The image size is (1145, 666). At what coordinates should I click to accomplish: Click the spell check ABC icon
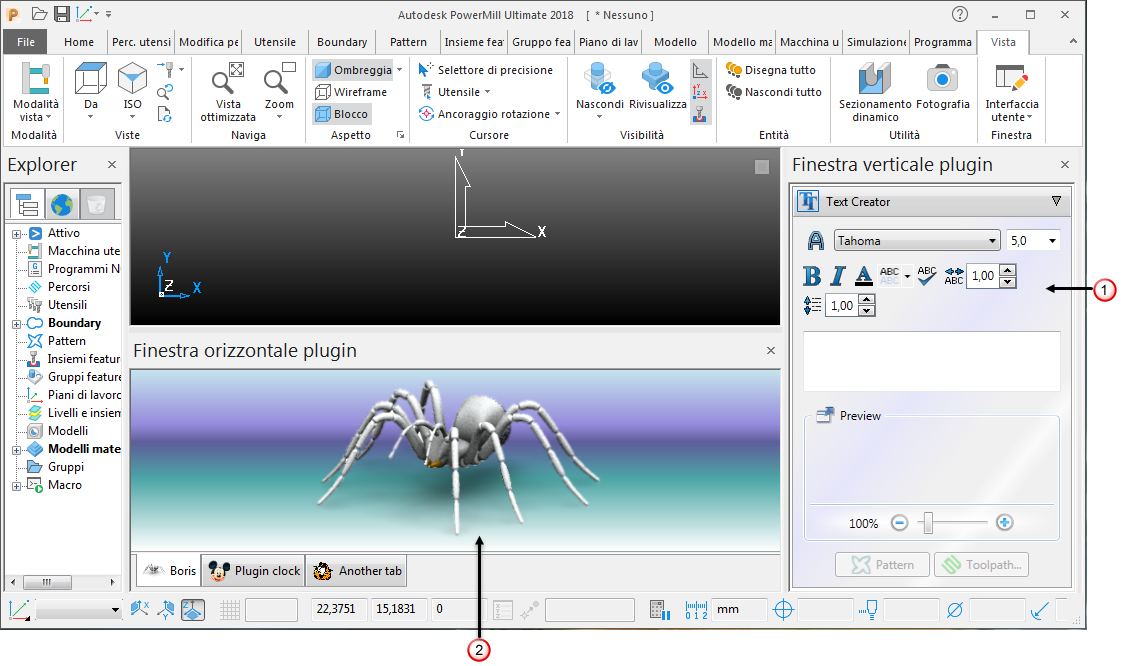click(x=927, y=276)
